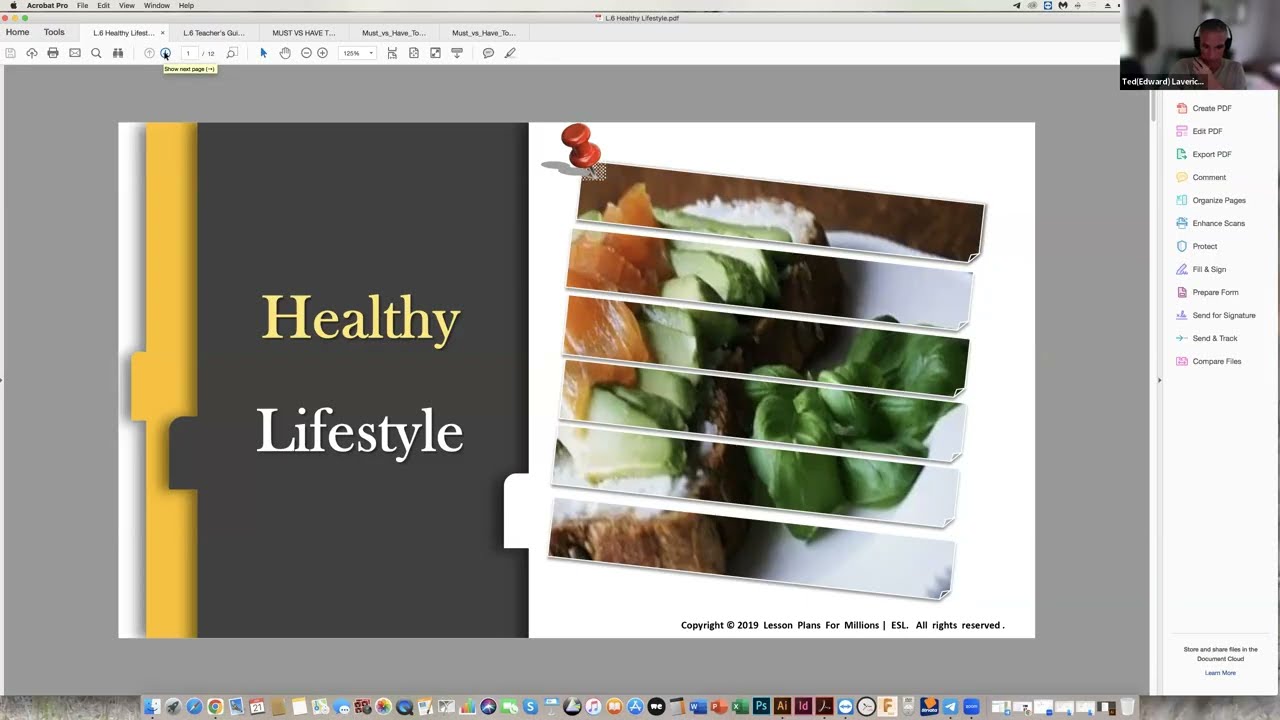Zoom in with plus icon
The height and width of the screenshot is (720, 1280).
point(322,53)
